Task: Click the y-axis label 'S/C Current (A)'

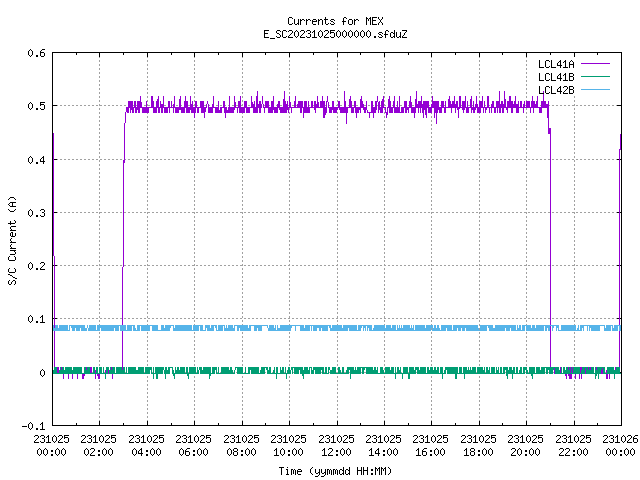Action: click(x=12, y=240)
